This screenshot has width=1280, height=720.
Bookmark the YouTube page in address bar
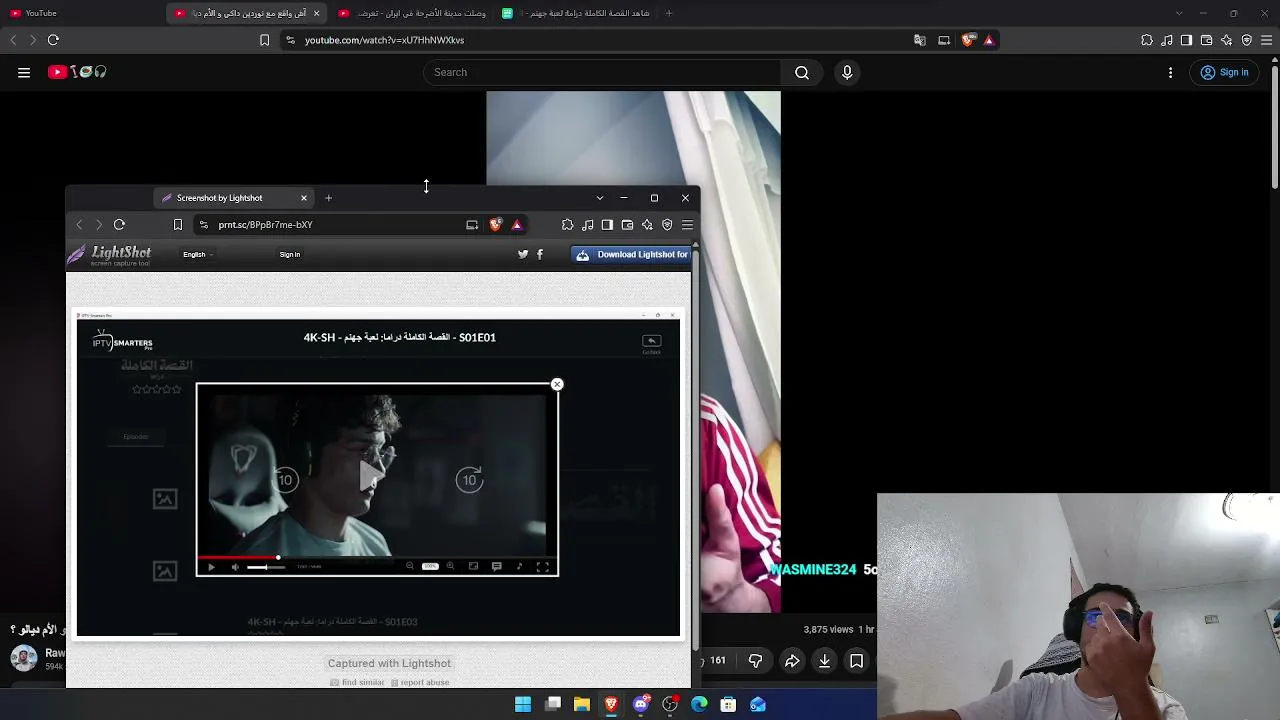click(264, 40)
